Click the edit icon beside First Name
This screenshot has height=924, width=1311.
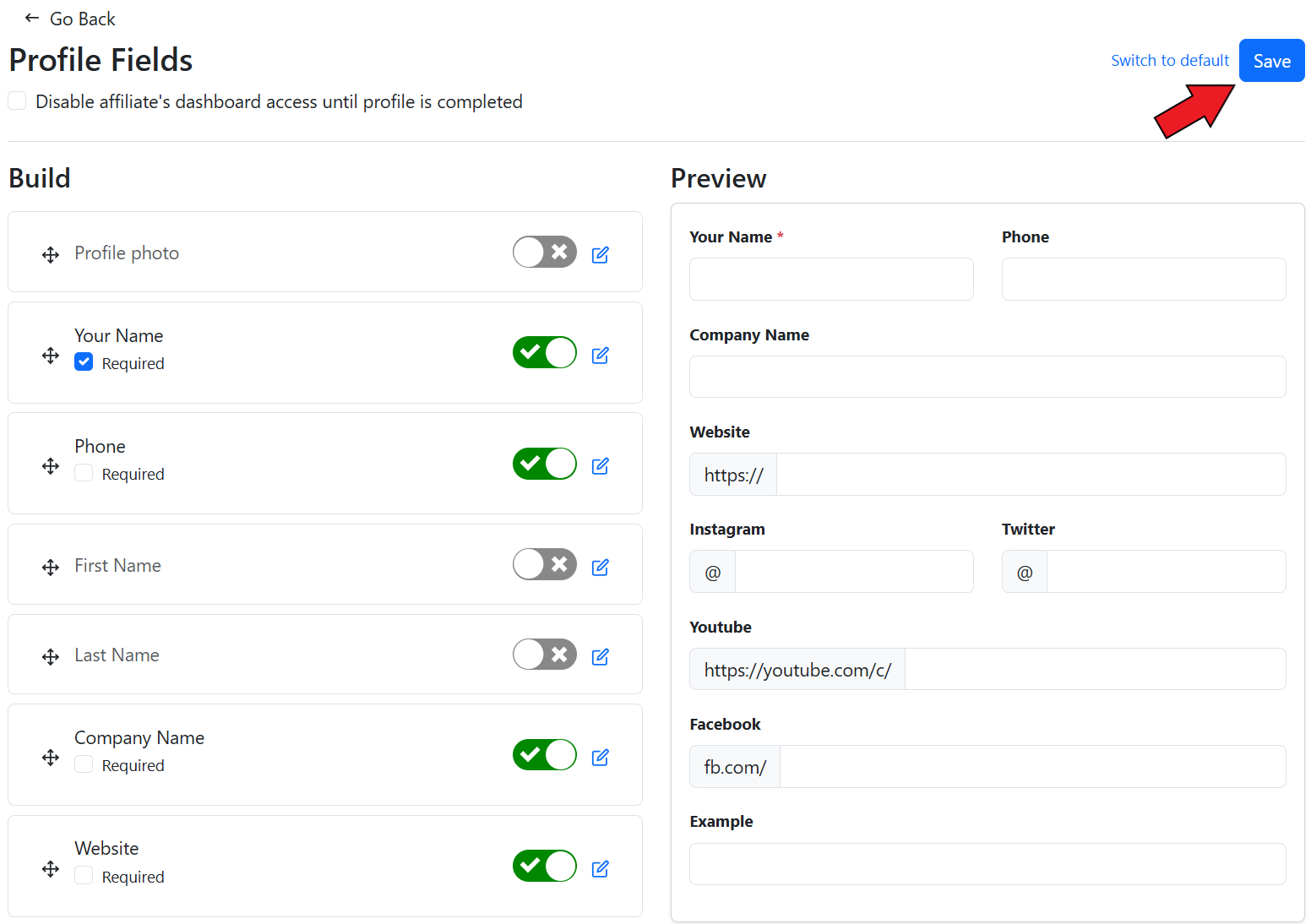pos(600,568)
